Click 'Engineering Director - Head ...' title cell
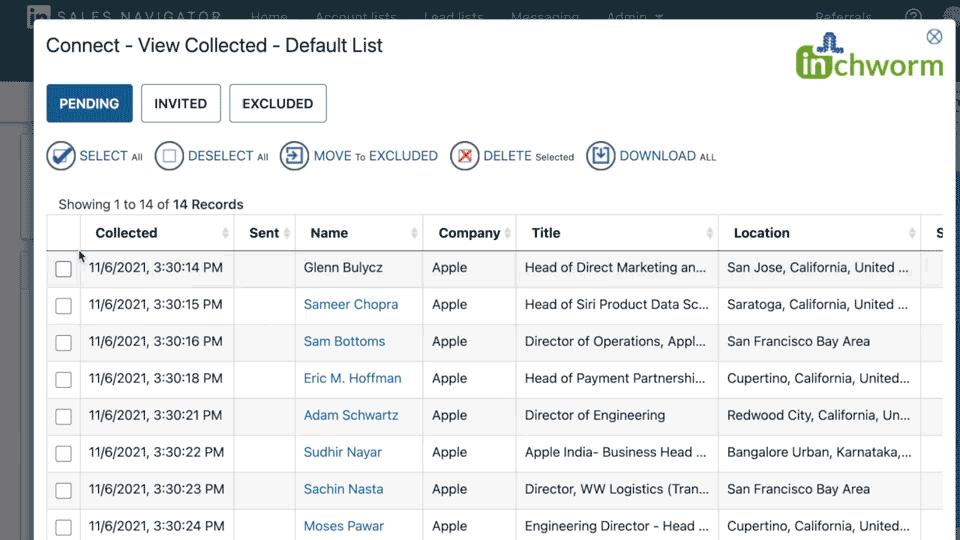 tap(617, 526)
